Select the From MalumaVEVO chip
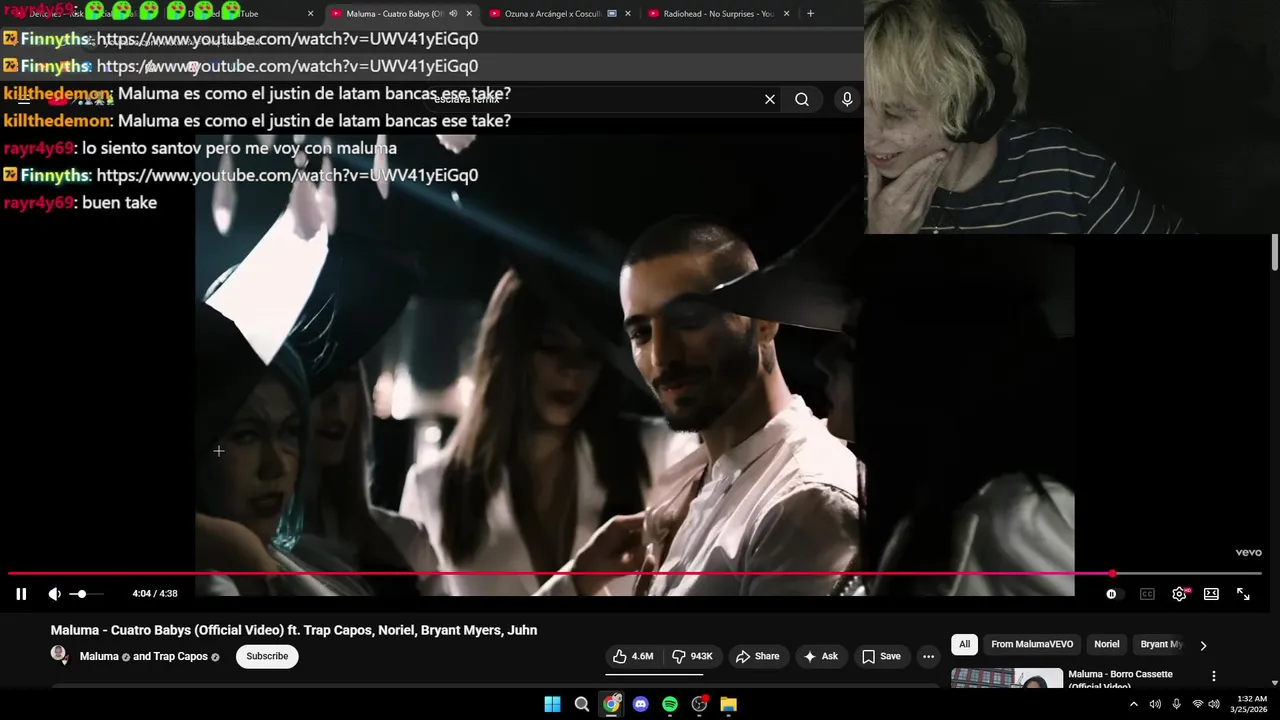1280x720 pixels. point(1032,644)
